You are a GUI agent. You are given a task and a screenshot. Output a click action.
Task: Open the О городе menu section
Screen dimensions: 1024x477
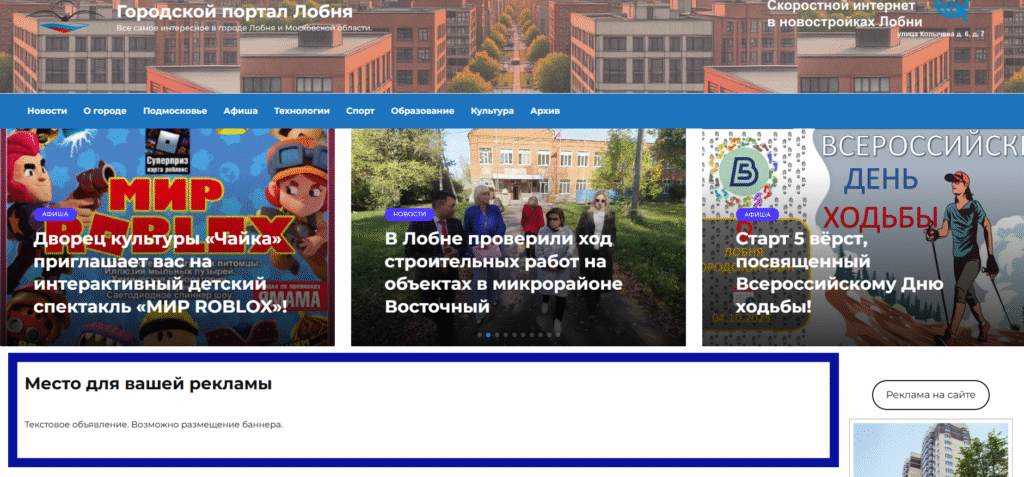click(x=104, y=111)
